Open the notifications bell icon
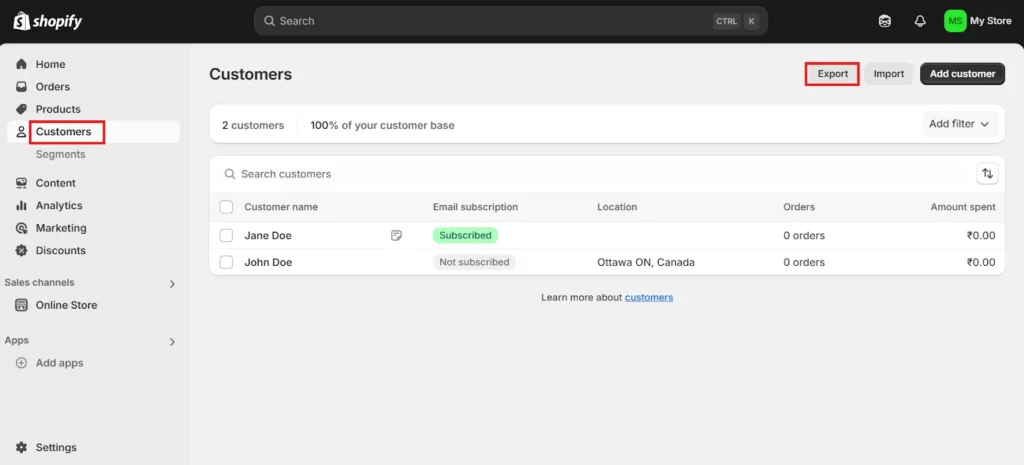1024x465 pixels. pos(920,21)
